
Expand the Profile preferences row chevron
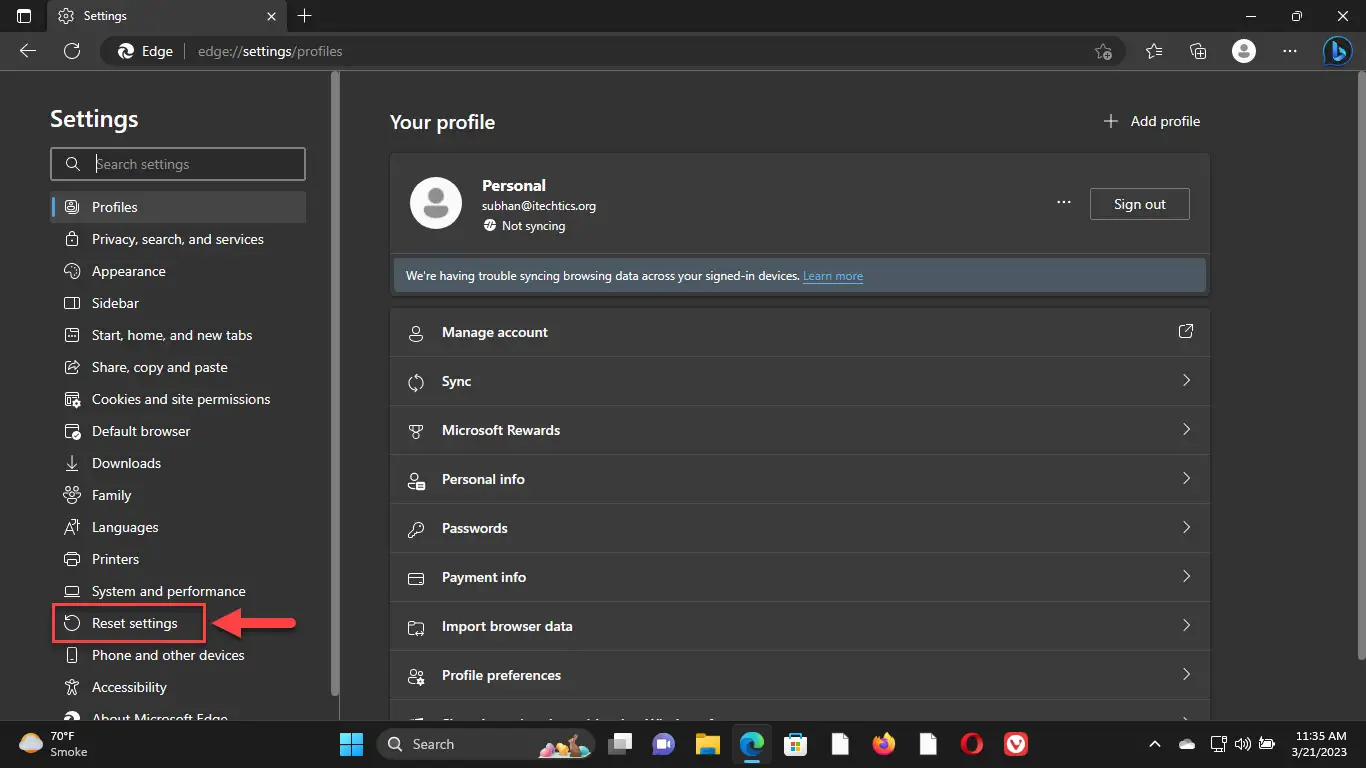(1187, 674)
